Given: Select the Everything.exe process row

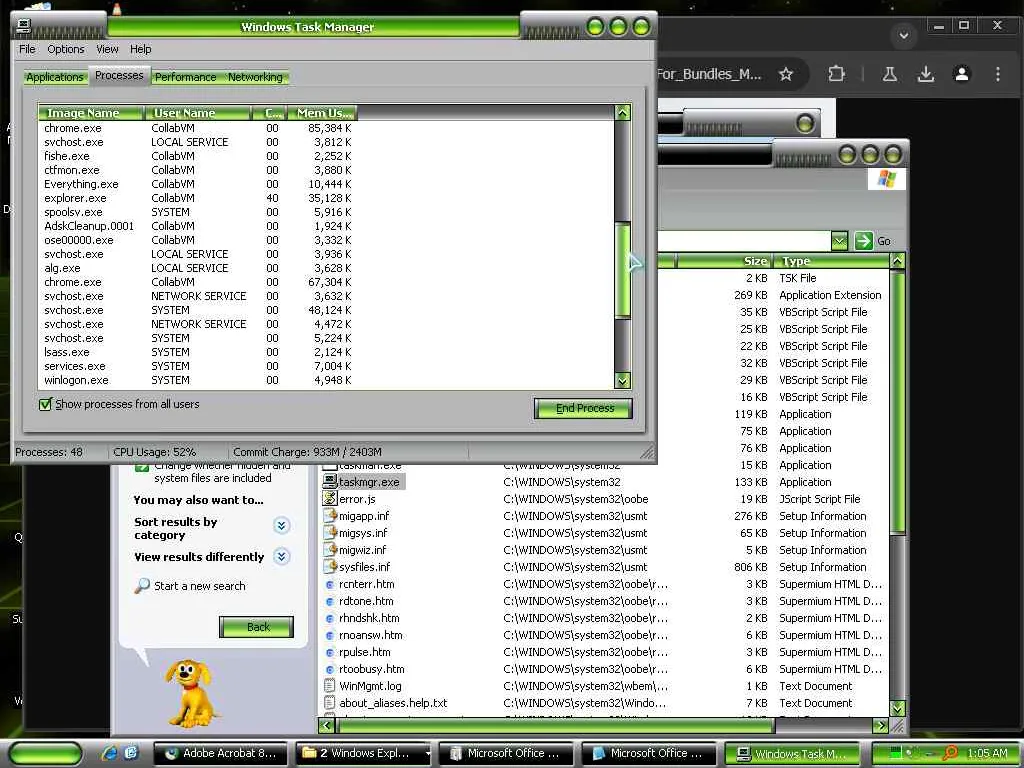Looking at the screenshot, I should pyautogui.click(x=198, y=184).
